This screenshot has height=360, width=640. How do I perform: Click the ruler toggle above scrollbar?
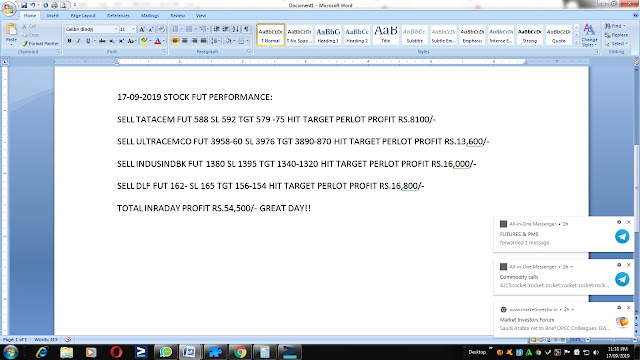[x=636, y=62]
